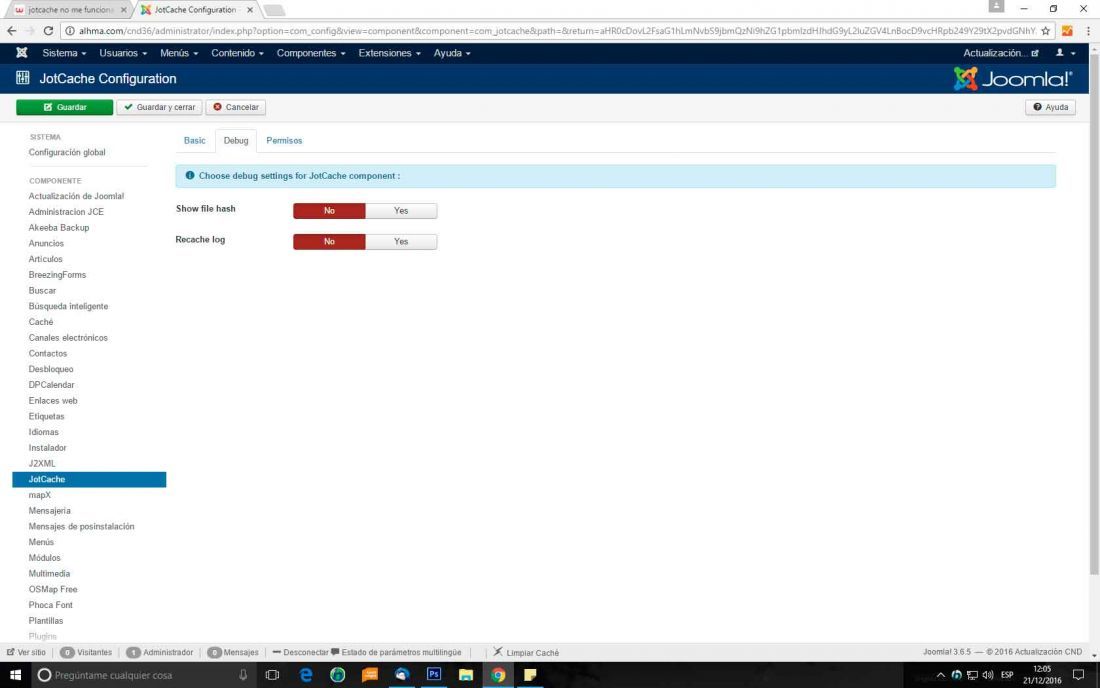The height and width of the screenshot is (688, 1100).
Task: Click the Limpiar Caché icon in footer
Action: pyautogui.click(x=497, y=652)
